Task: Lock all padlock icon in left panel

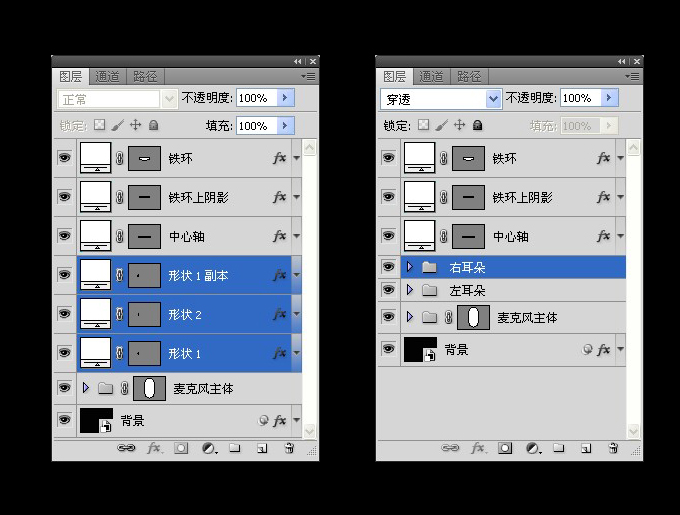Action: pyautogui.click(x=154, y=125)
